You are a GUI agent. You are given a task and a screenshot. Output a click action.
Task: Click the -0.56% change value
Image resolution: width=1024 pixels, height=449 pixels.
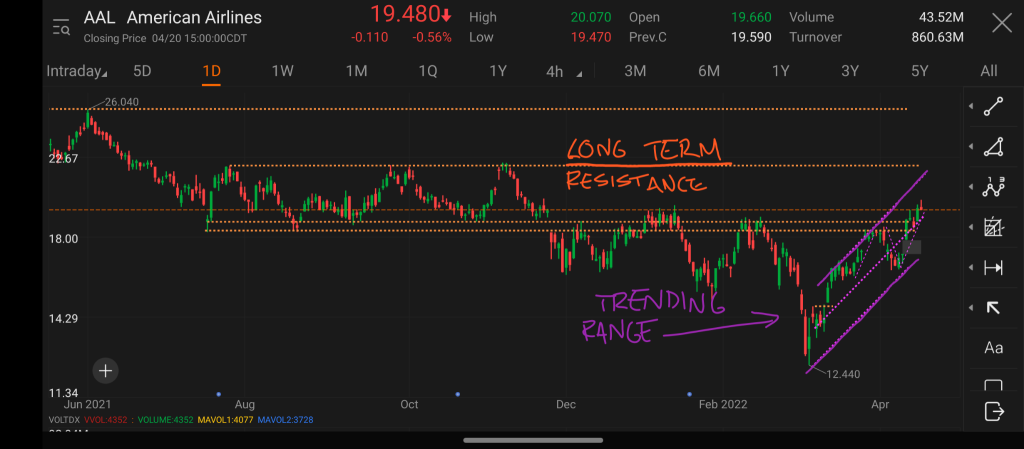pyautogui.click(x=431, y=37)
